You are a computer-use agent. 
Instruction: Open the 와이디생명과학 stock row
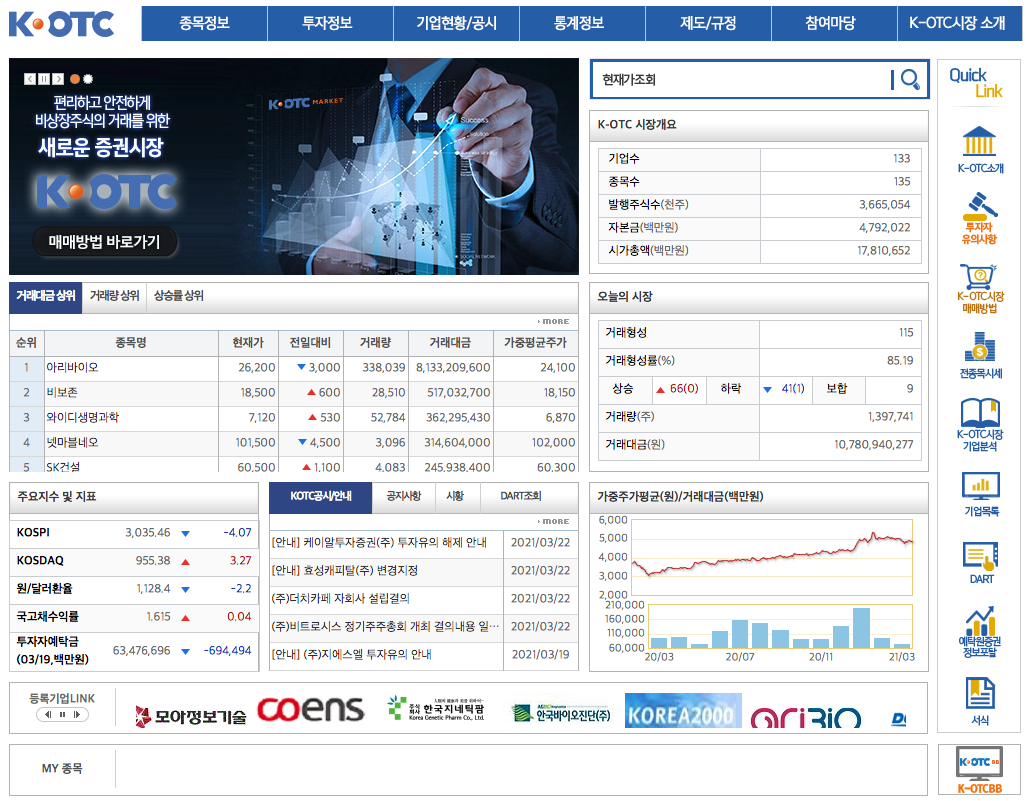(x=293, y=418)
